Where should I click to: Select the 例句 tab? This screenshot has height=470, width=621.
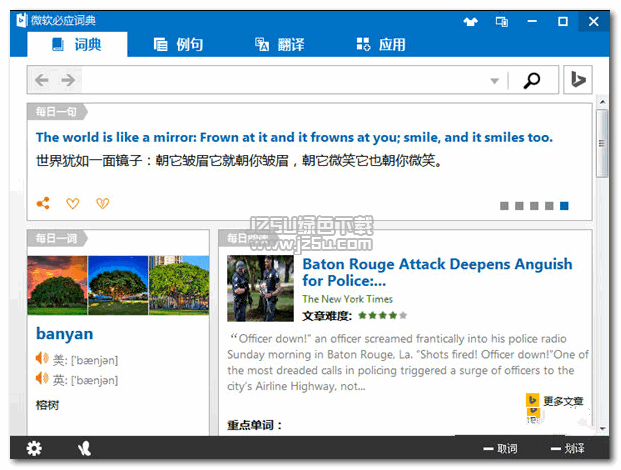(178, 44)
